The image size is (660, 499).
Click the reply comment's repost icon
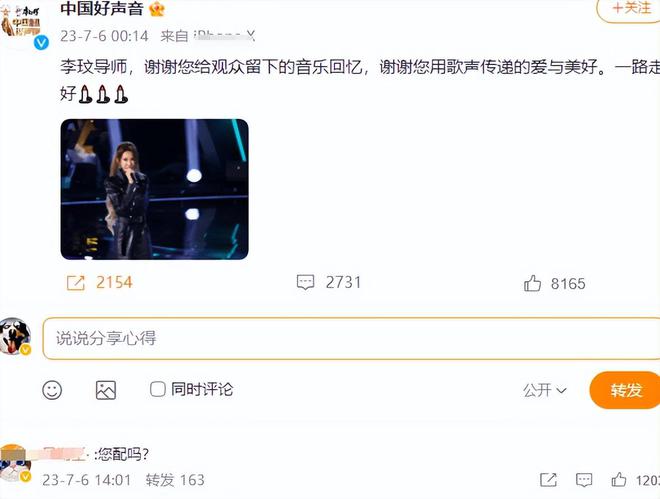[x=548, y=480]
